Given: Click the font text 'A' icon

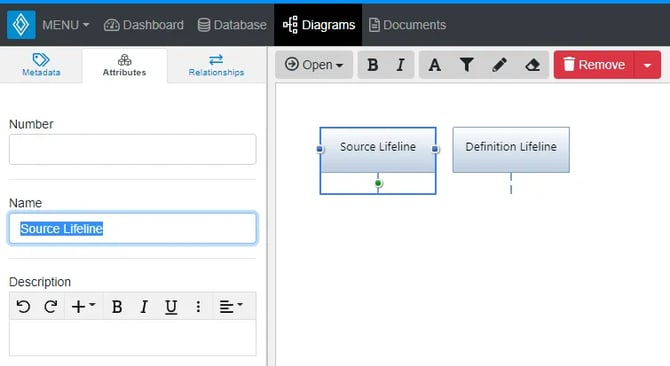Looking at the screenshot, I should [435, 64].
